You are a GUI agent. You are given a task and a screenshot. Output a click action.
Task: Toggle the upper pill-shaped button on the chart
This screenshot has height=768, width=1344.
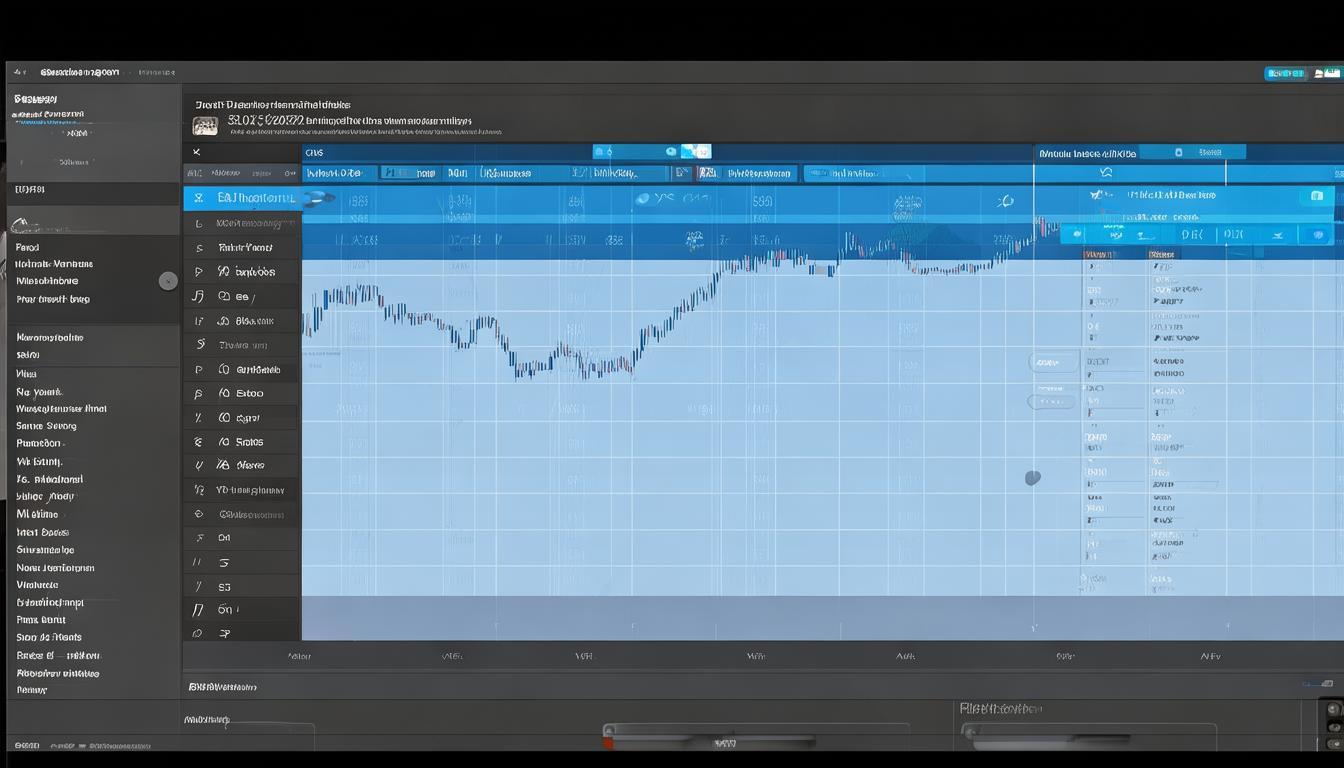1053,362
